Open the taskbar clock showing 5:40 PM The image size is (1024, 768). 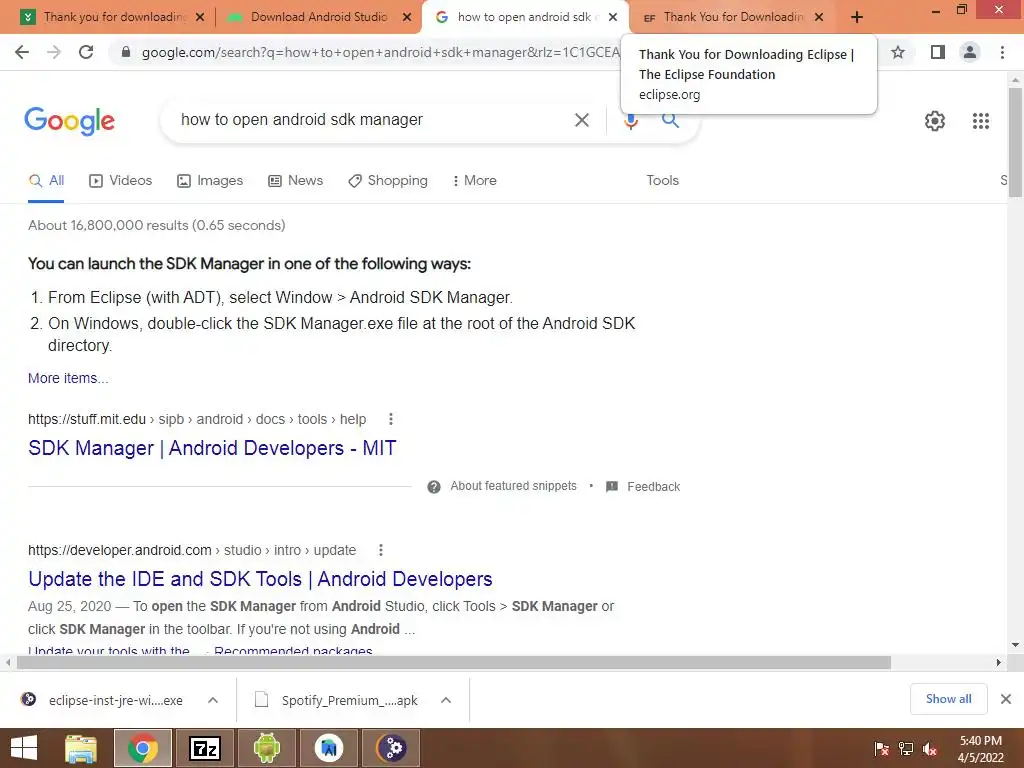980,749
